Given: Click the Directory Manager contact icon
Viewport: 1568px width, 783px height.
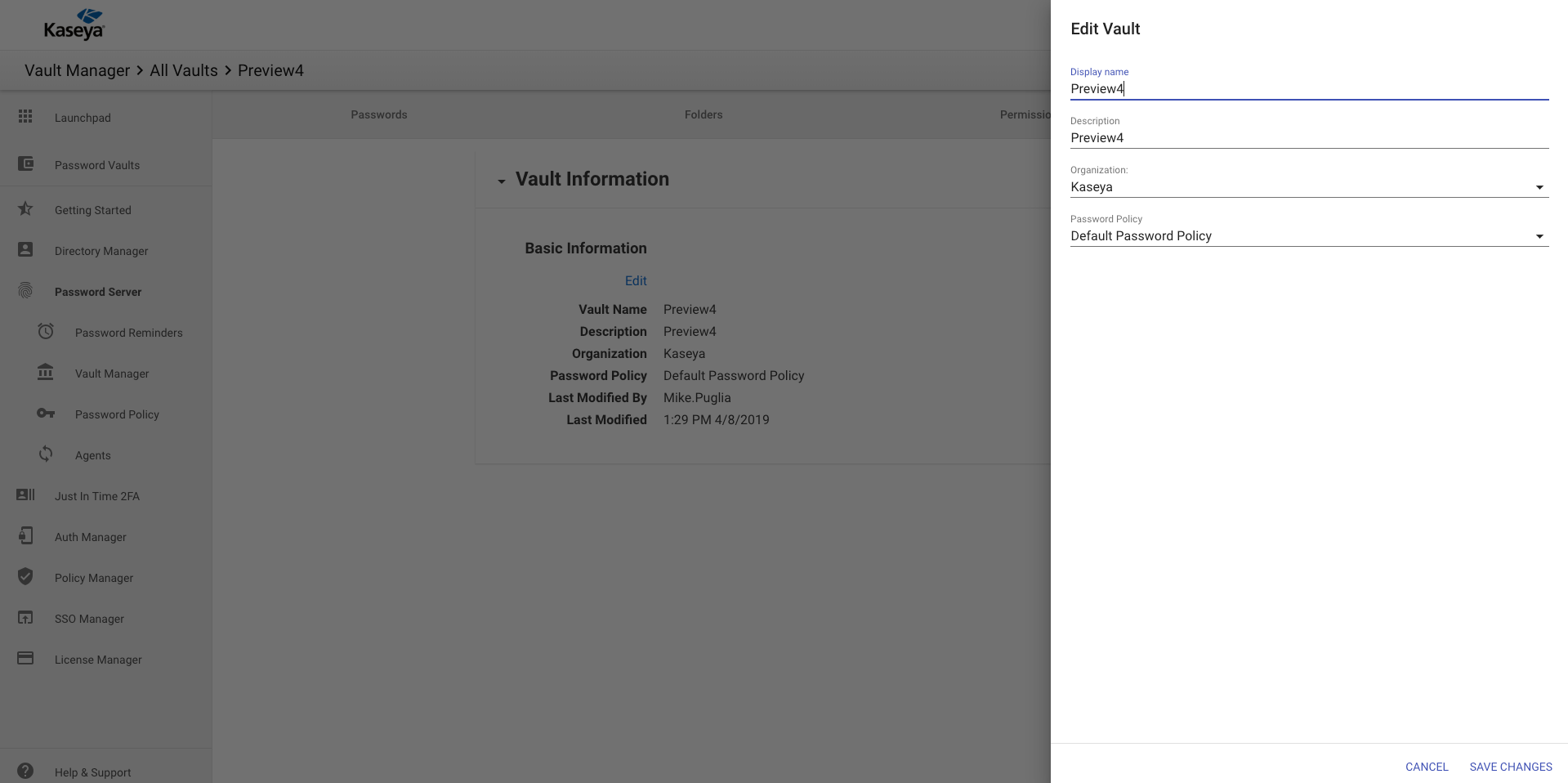Looking at the screenshot, I should point(25,250).
